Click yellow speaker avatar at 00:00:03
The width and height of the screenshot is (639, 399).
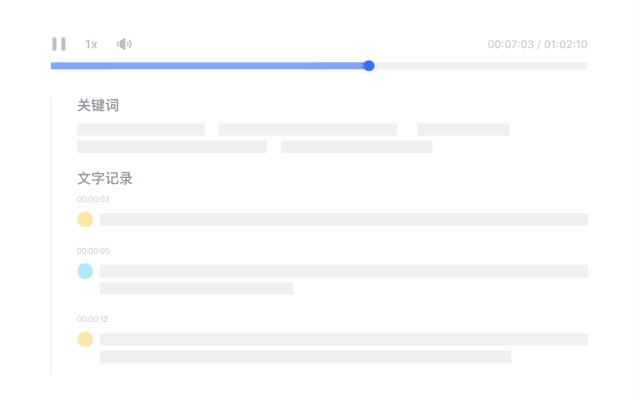85,219
